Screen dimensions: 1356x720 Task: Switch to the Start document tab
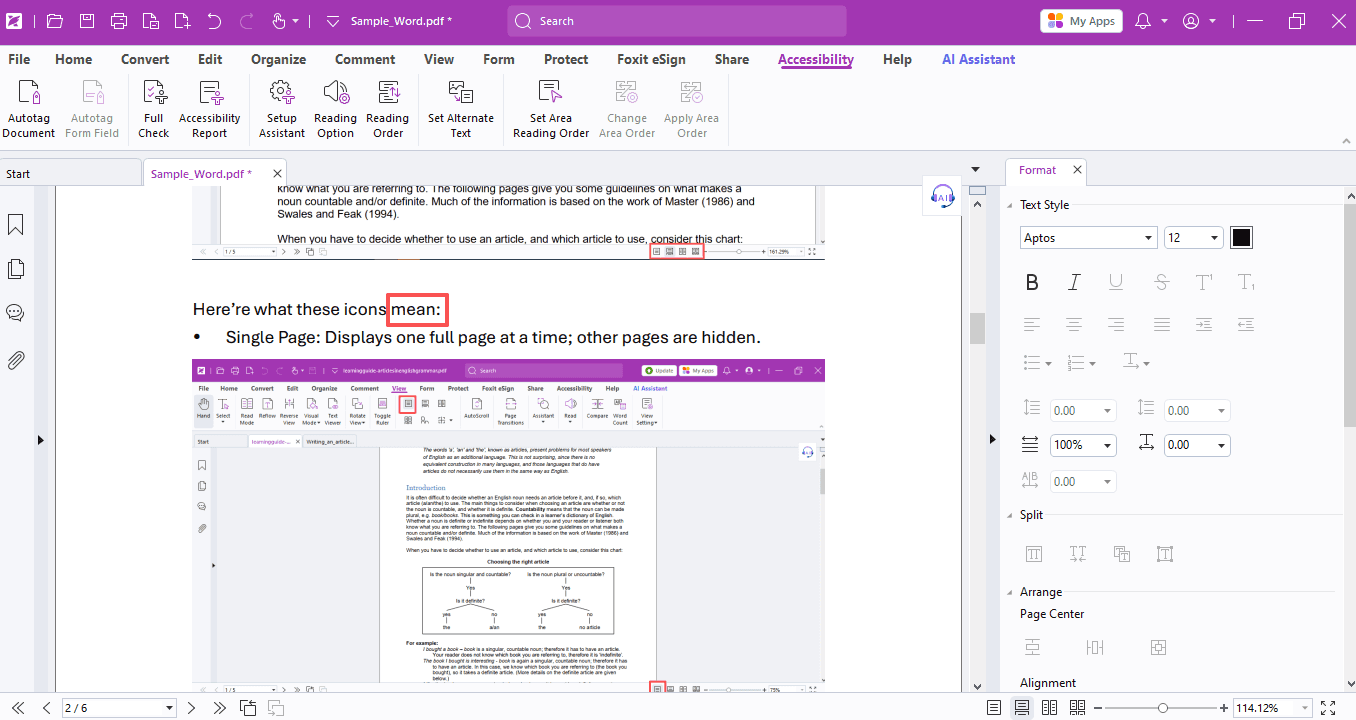point(70,174)
